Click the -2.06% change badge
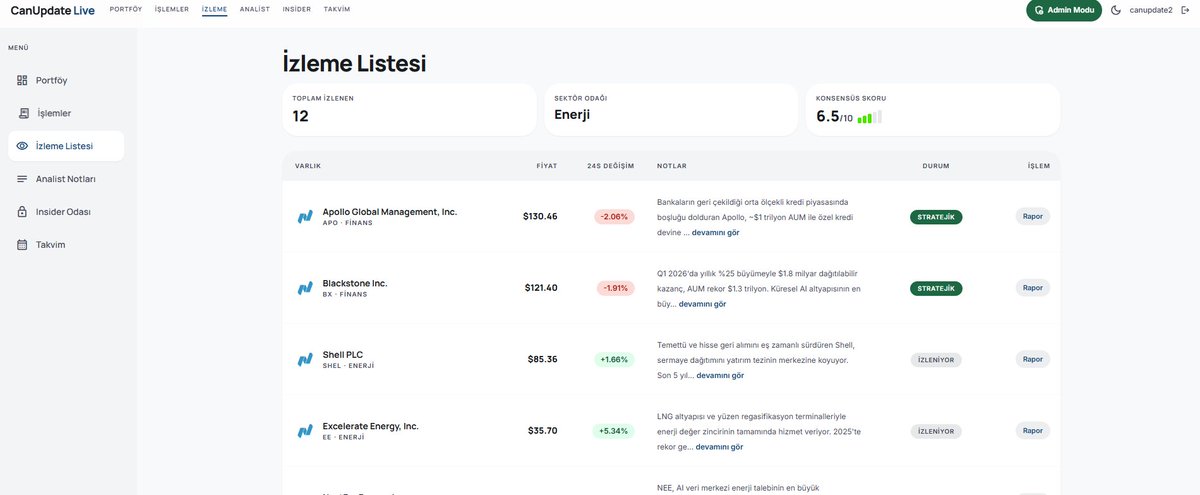The width and height of the screenshot is (1200, 495). click(x=614, y=217)
